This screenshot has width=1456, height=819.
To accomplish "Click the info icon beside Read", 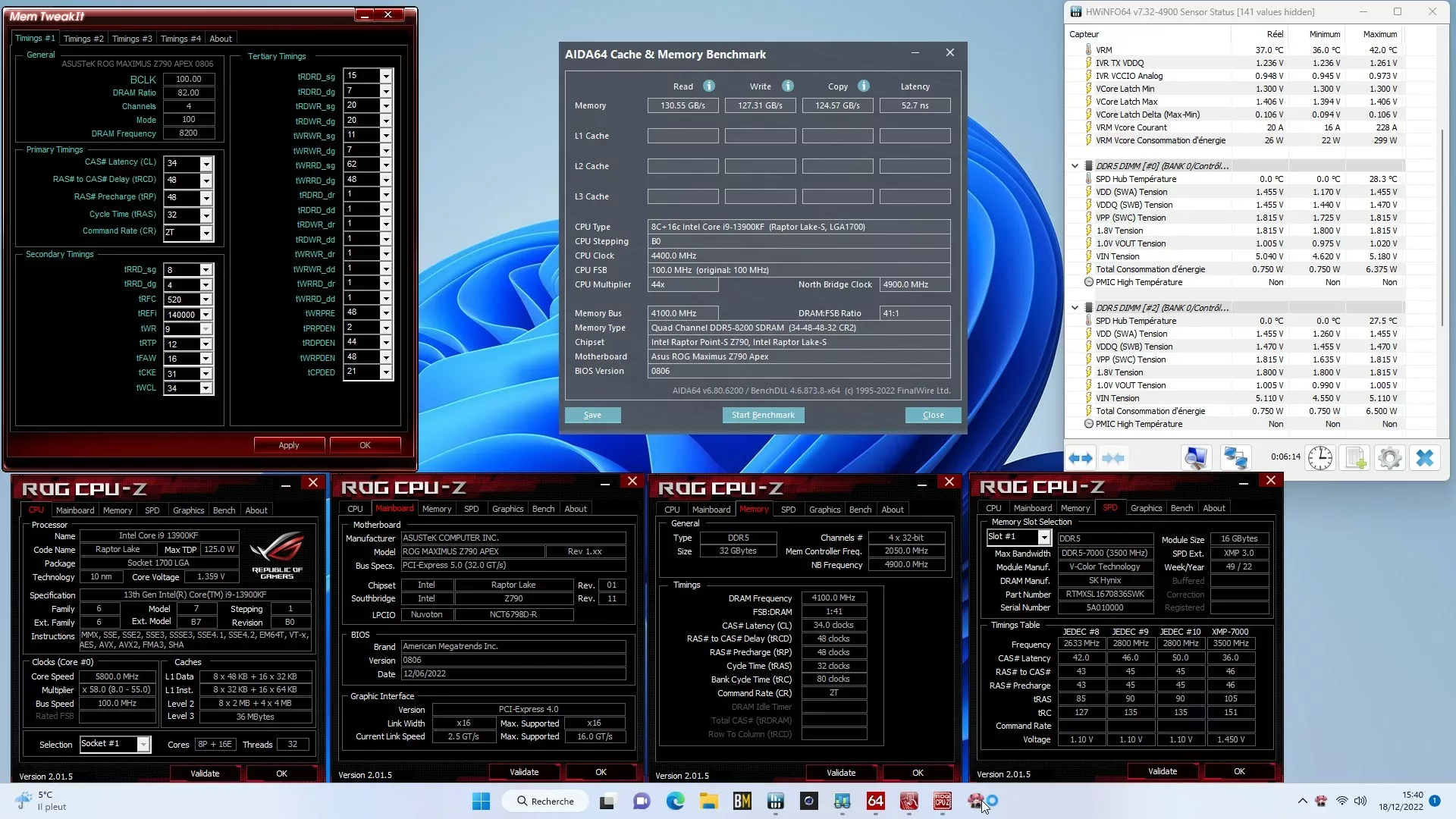I will click(x=708, y=86).
